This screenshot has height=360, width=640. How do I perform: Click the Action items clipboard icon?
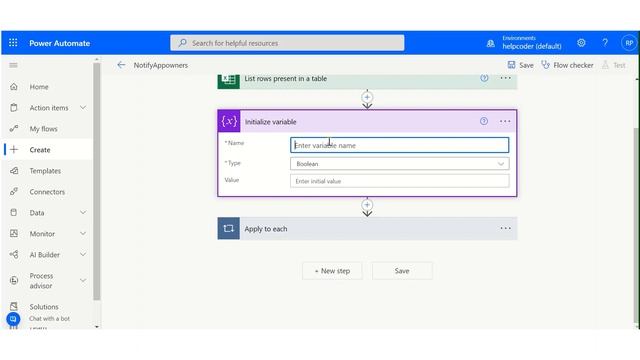(14, 108)
